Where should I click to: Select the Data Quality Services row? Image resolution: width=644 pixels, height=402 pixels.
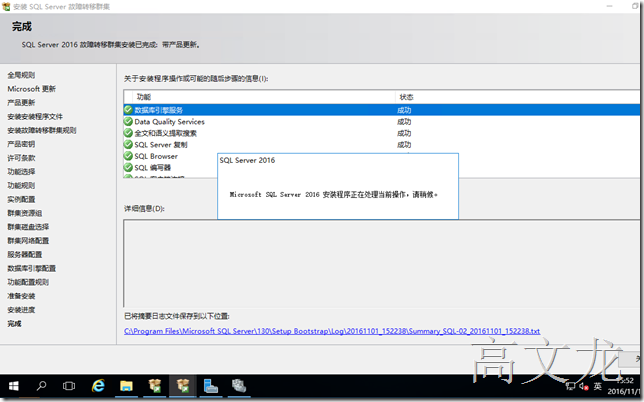(382, 122)
